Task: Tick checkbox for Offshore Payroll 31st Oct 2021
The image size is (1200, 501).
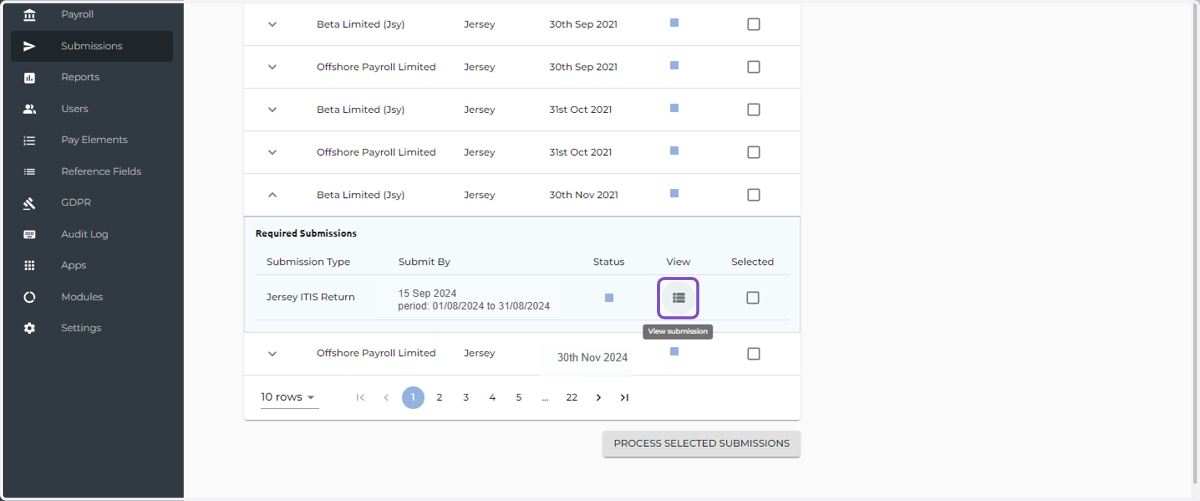Action: tap(753, 152)
